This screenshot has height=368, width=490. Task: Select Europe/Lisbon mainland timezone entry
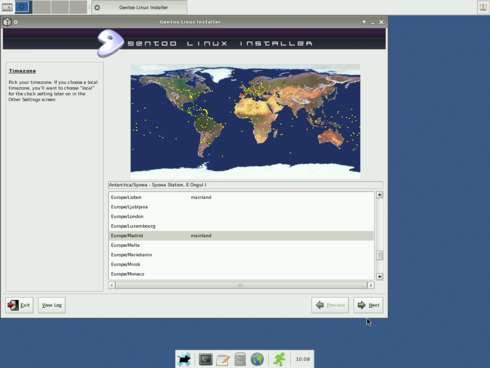[241, 197]
